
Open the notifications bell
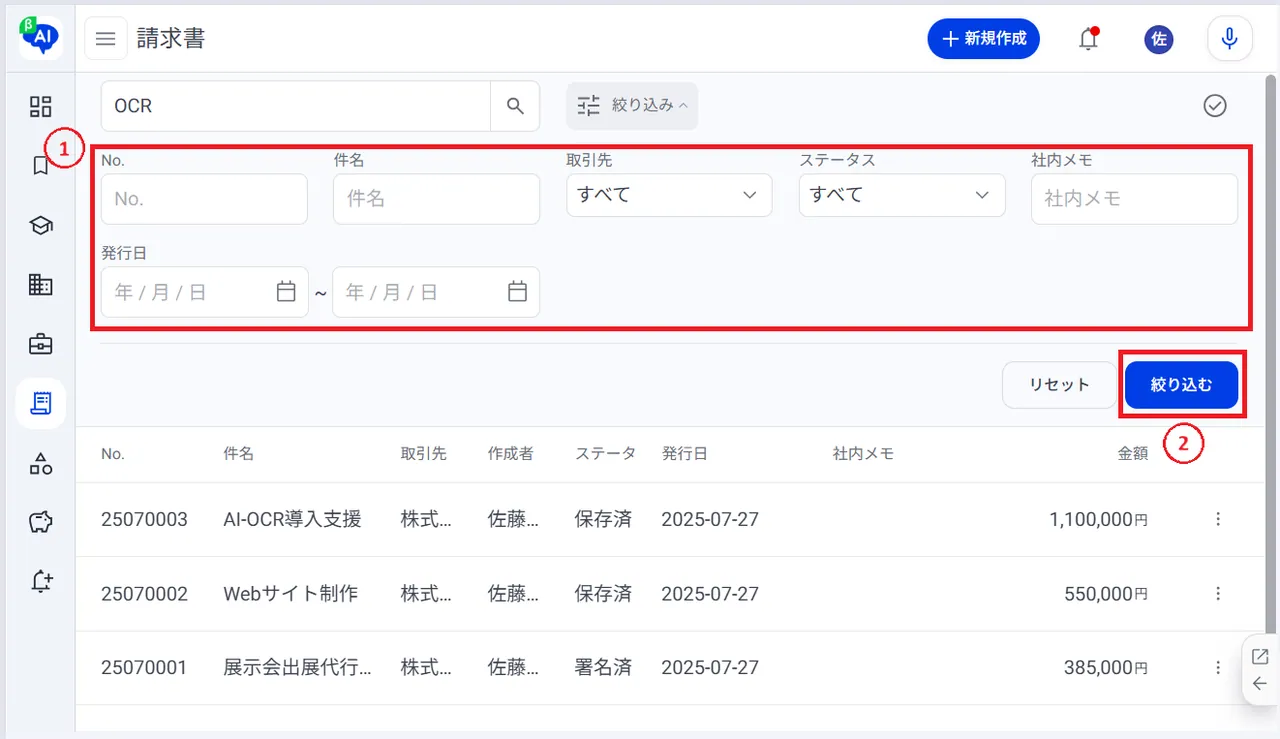tap(1088, 39)
